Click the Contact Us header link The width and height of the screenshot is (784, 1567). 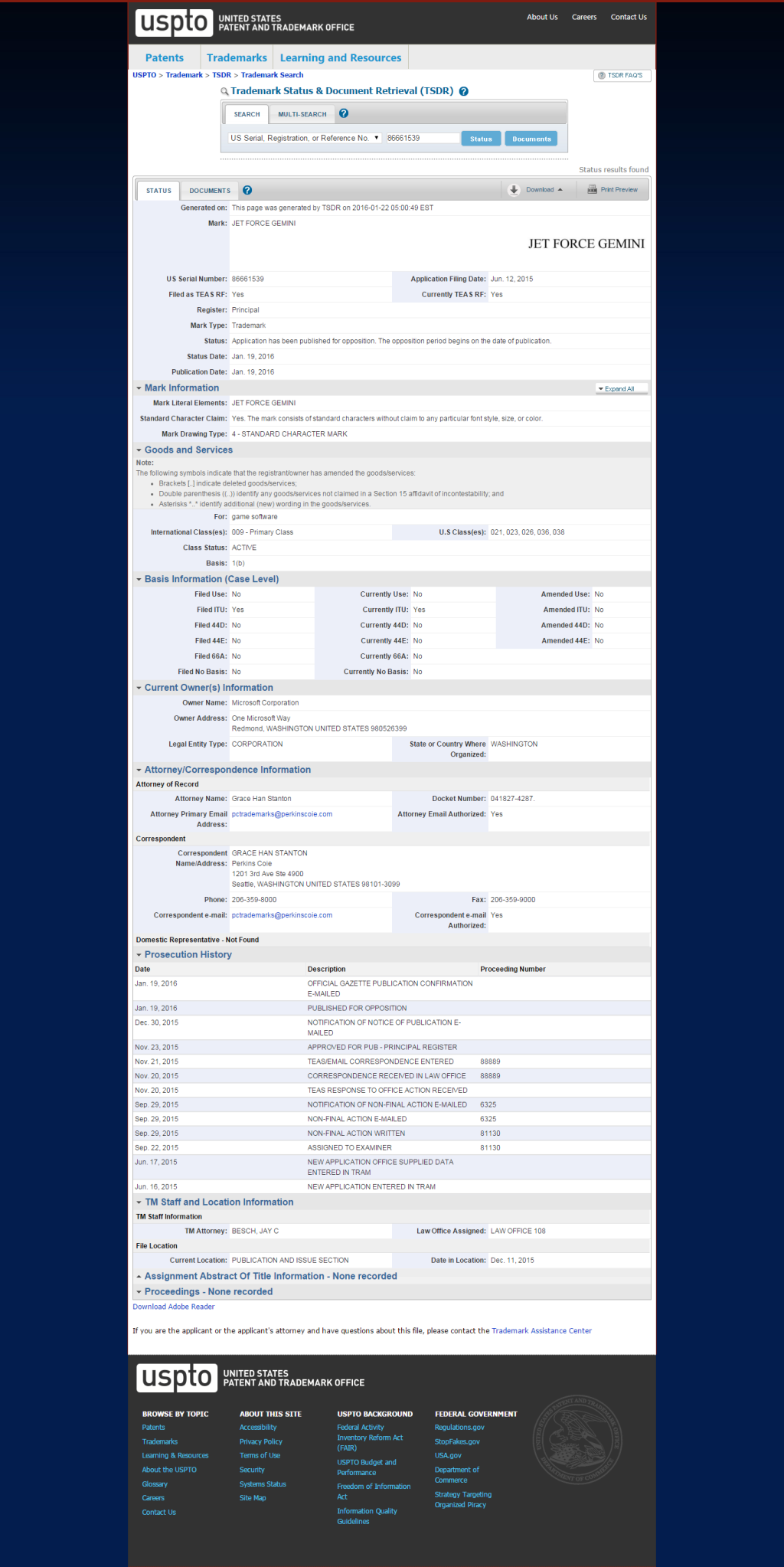(629, 17)
